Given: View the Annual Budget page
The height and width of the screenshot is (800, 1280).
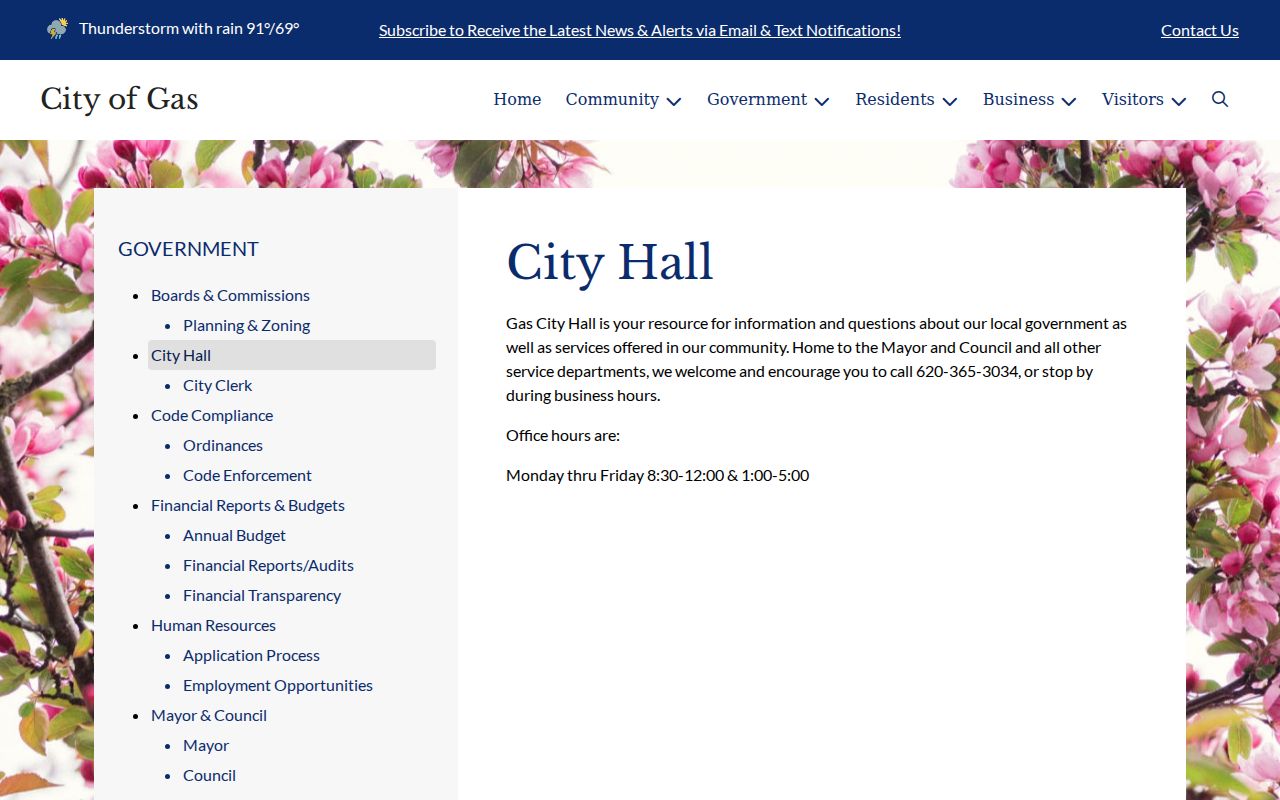Looking at the screenshot, I should 234,535.
